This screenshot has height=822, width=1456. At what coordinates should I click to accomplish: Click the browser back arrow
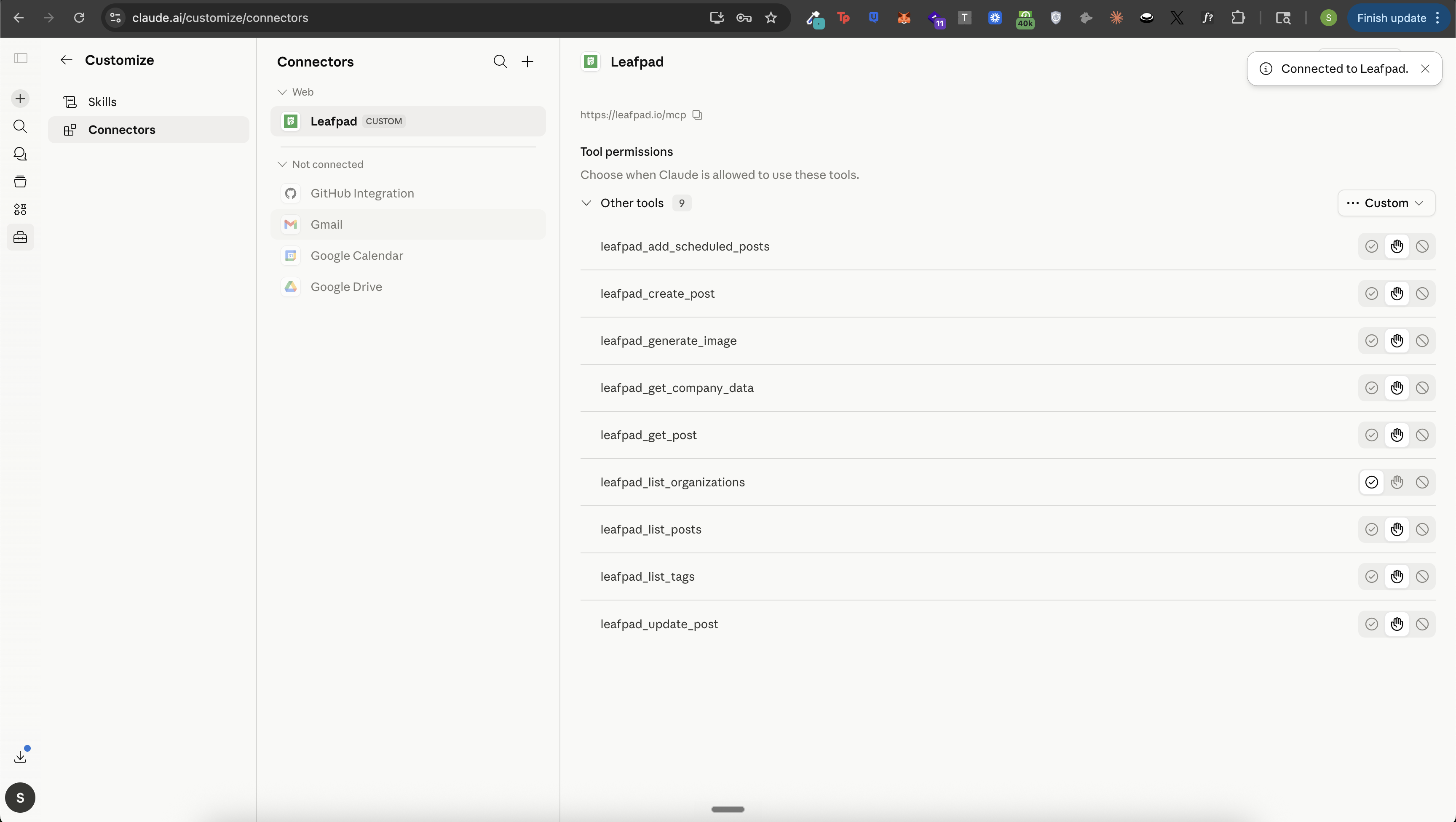pos(19,18)
